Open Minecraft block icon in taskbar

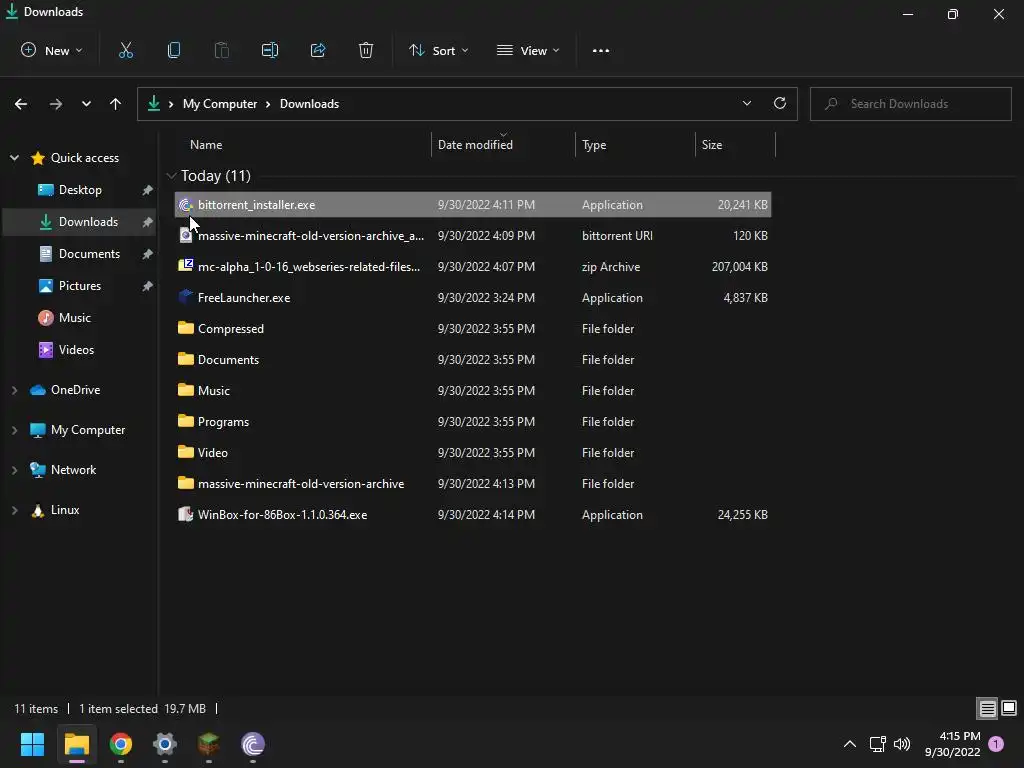tap(208, 744)
